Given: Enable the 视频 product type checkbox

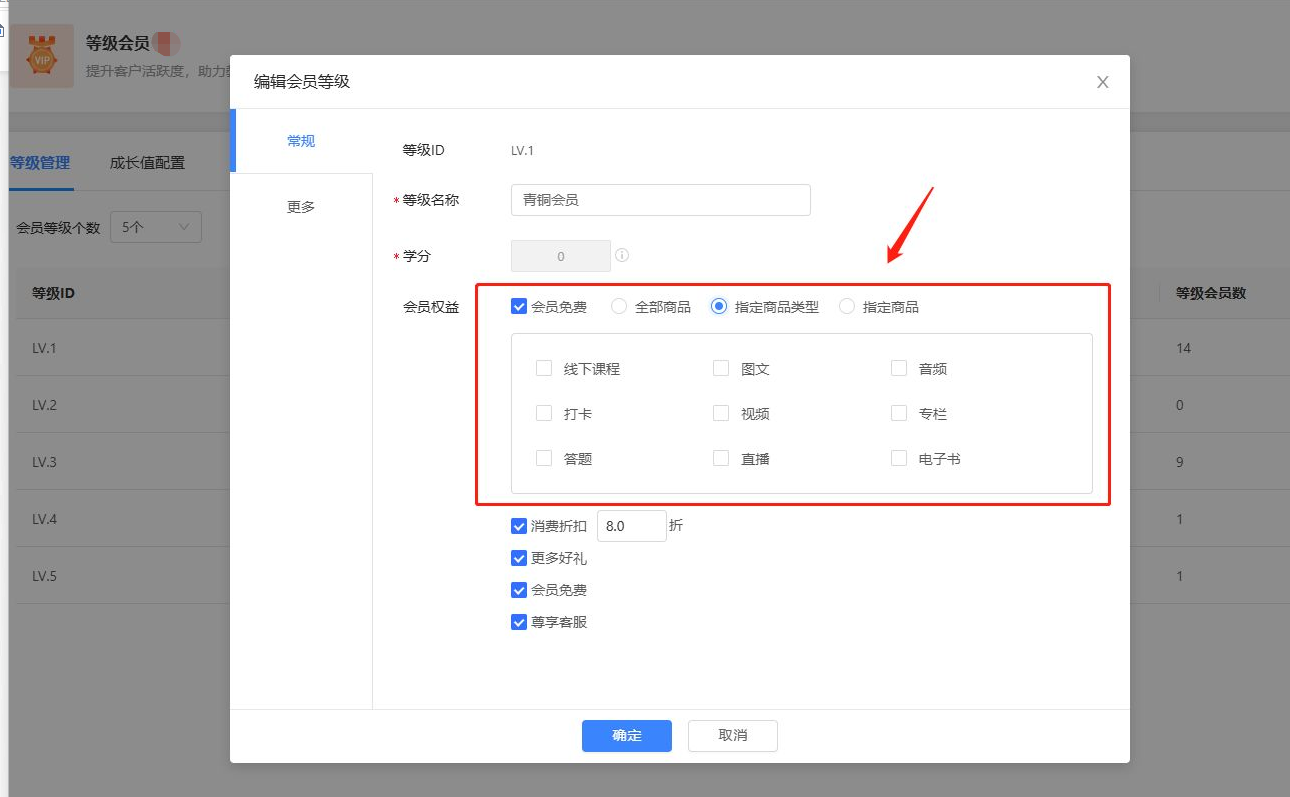Looking at the screenshot, I should click(x=721, y=413).
